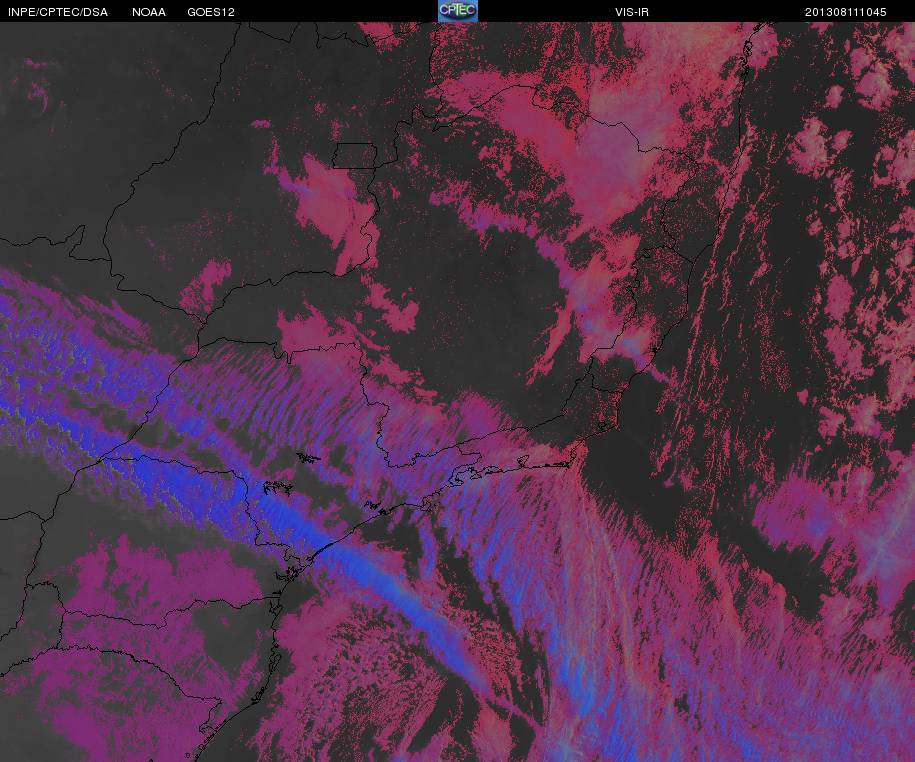The height and width of the screenshot is (762, 915).
Task: Click the NOAA label in header
Action: [x=149, y=12]
